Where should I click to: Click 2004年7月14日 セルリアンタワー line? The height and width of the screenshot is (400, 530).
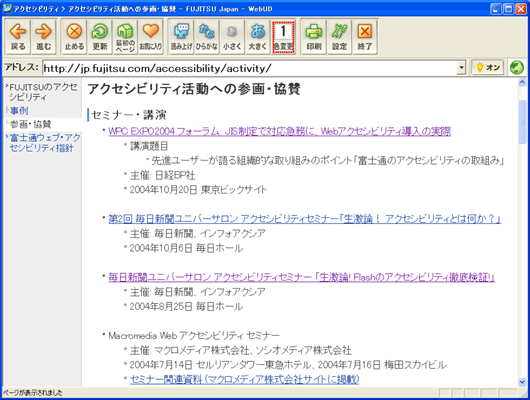click(288, 365)
